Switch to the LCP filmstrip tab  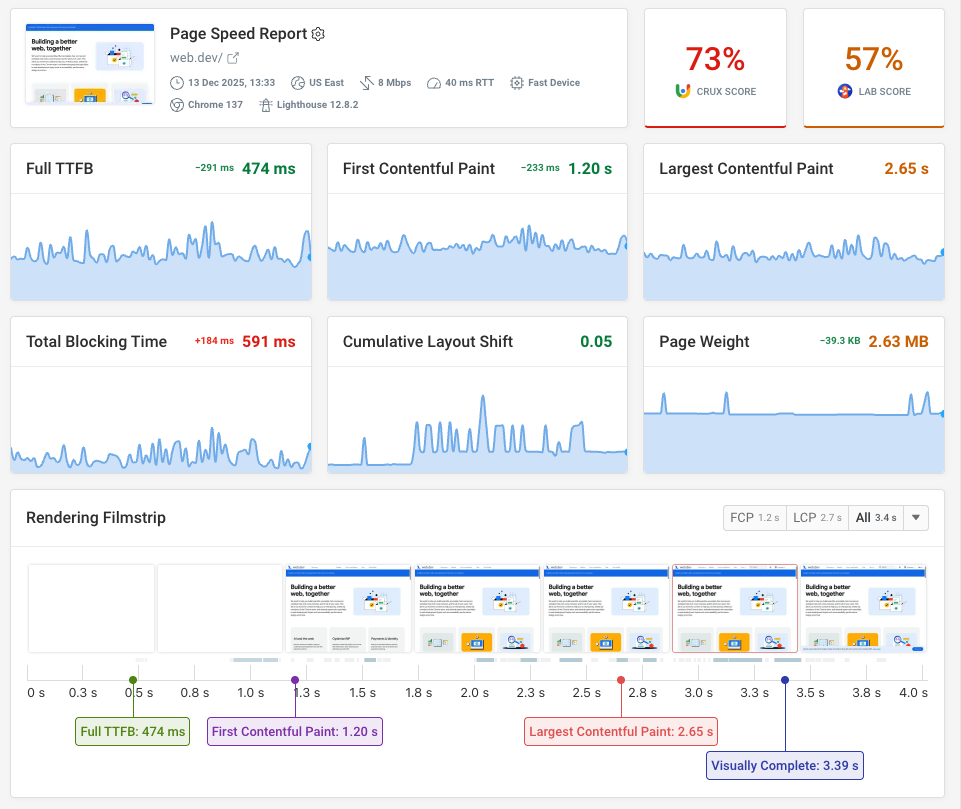pyautogui.click(x=816, y=518)
